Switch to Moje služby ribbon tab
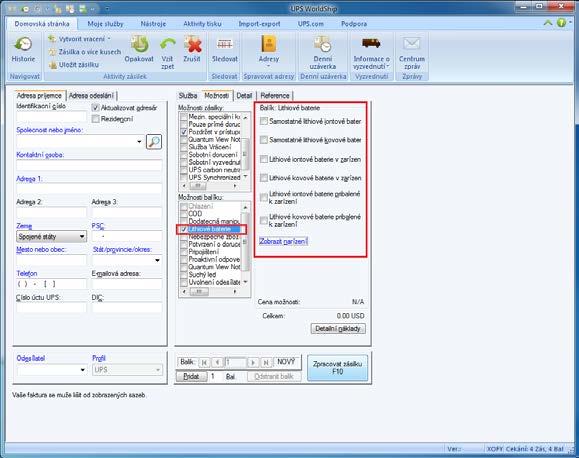The image size is (579, 458). click(x=105, y=24)
